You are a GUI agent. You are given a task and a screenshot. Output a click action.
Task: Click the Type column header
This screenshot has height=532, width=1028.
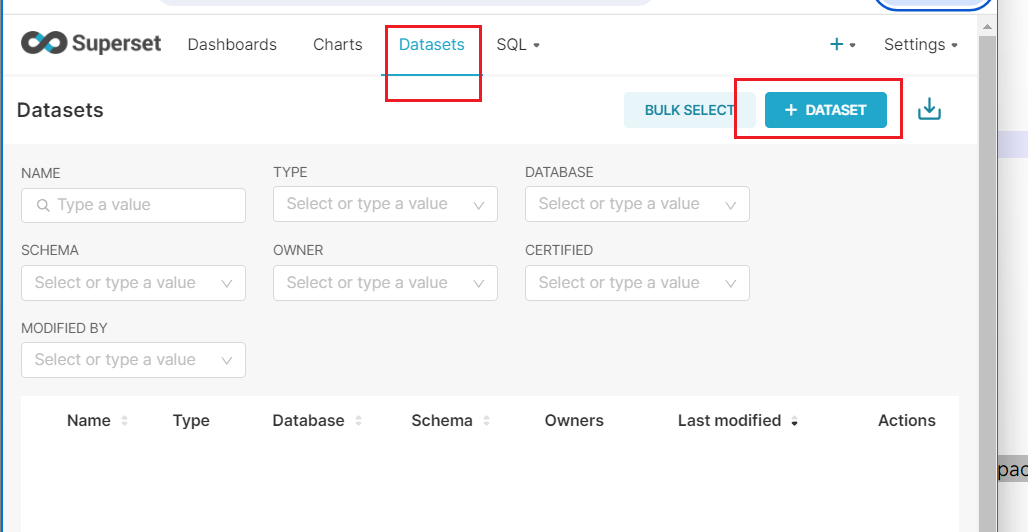point(191,420)
